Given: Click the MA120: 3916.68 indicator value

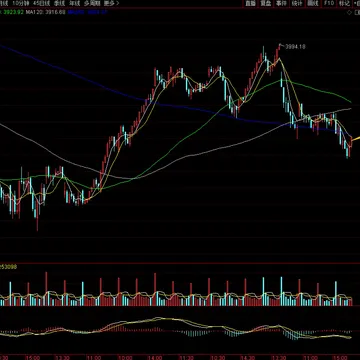Looking at the screenshot, I should coord(46,12).
